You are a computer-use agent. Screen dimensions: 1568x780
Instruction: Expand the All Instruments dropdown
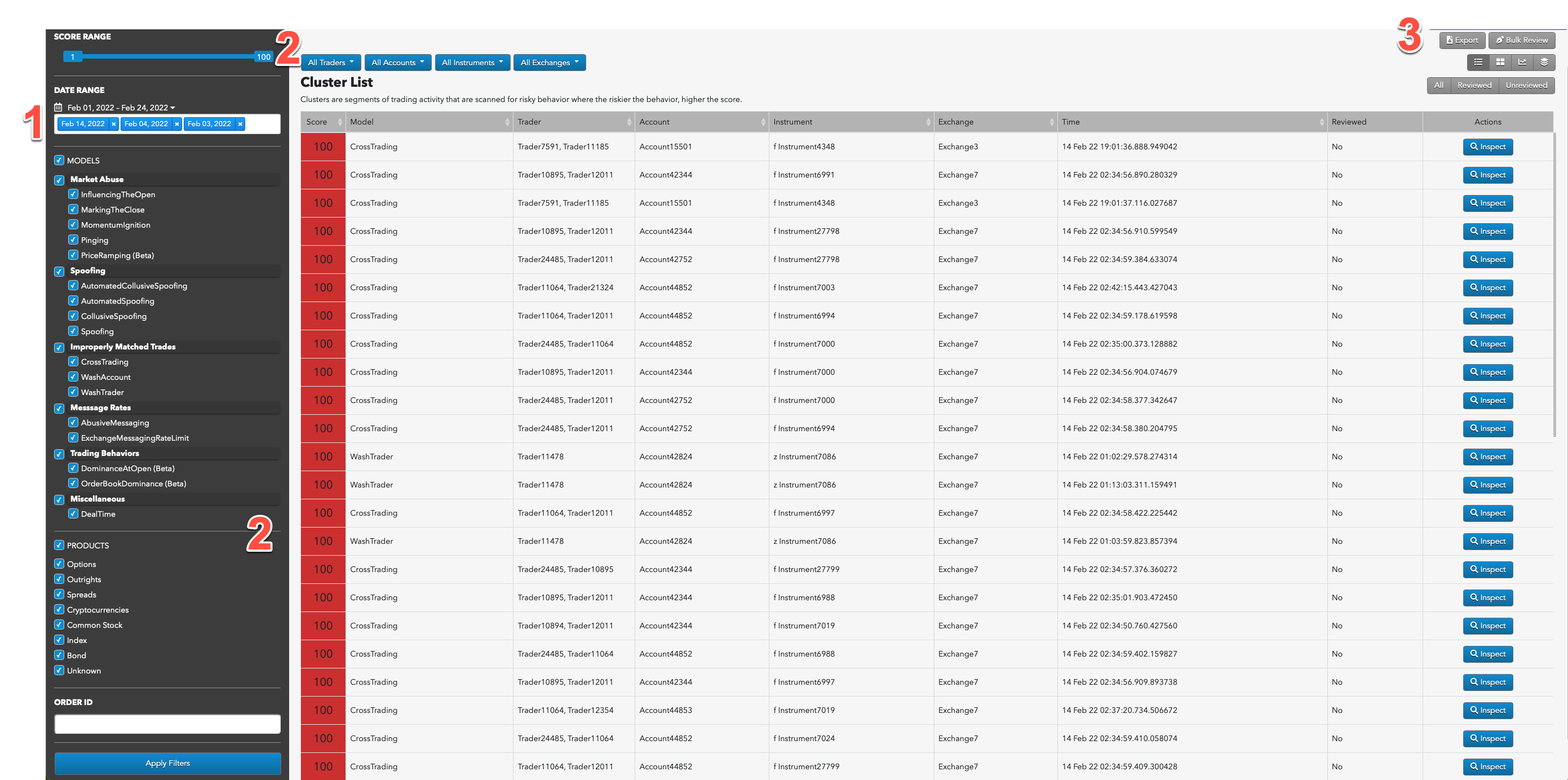pos(472,63)
